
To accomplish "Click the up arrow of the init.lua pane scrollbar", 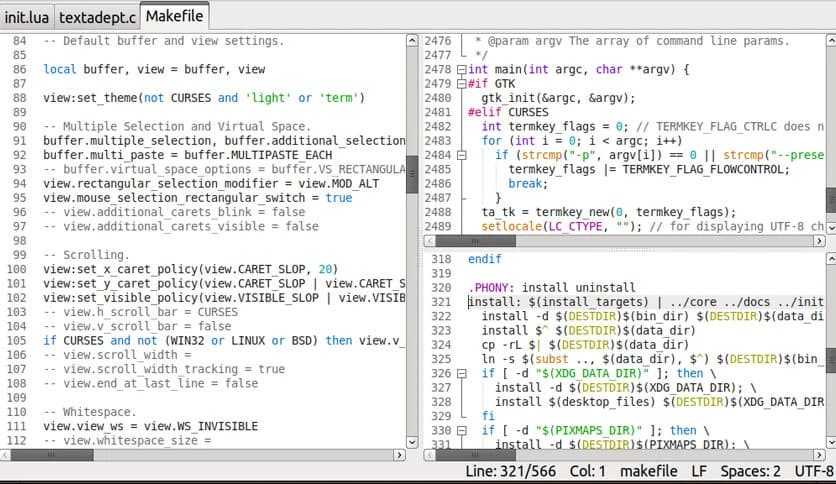I will coord(412,41).
